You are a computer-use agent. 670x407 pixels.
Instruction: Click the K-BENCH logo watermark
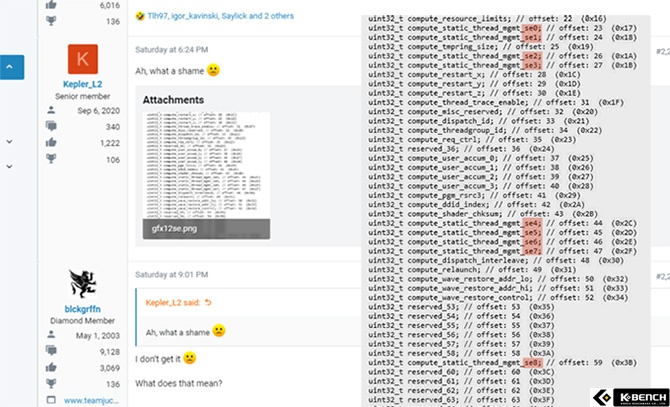click(x=629, y=397)
